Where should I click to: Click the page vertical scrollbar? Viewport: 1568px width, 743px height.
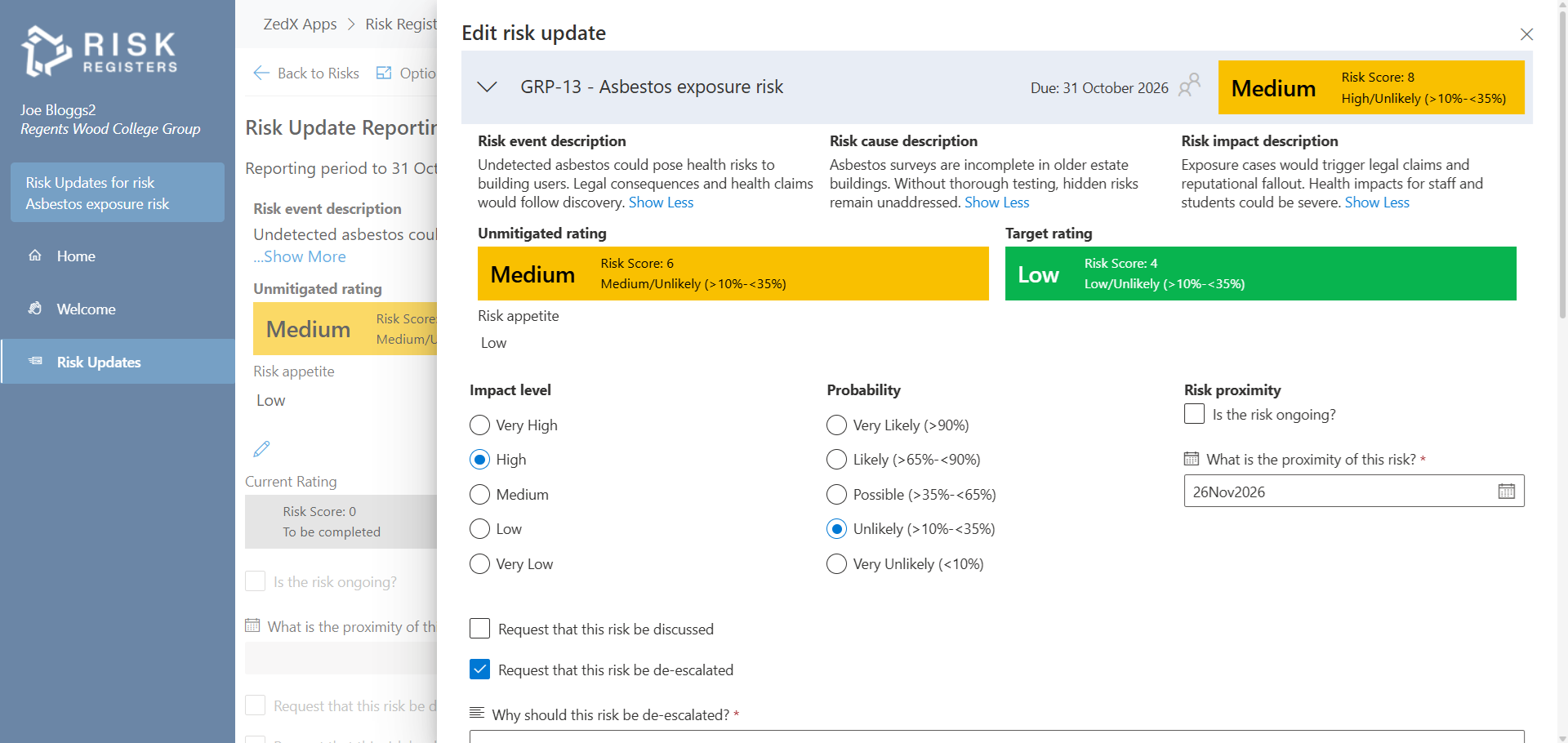pyautogui.click(x=1562, y=163)
